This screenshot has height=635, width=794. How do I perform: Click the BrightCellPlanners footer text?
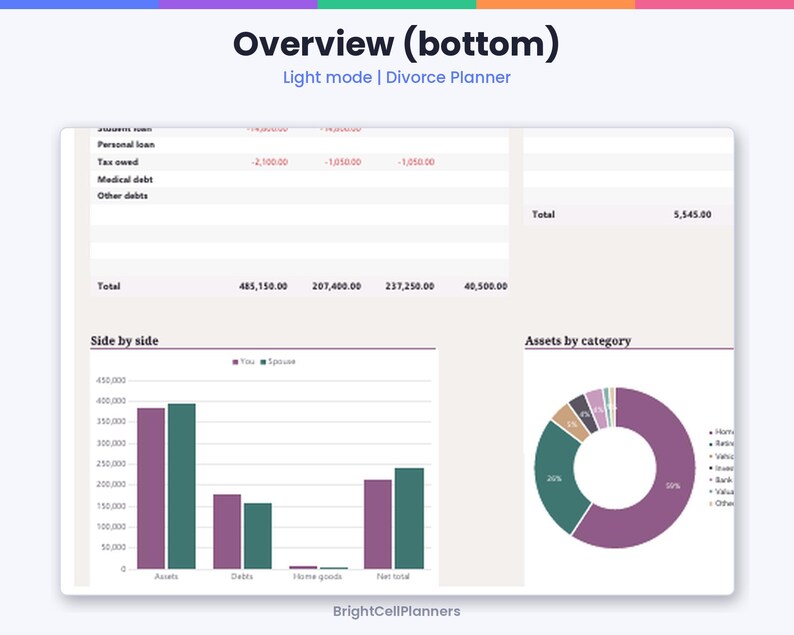coord(396,611)
